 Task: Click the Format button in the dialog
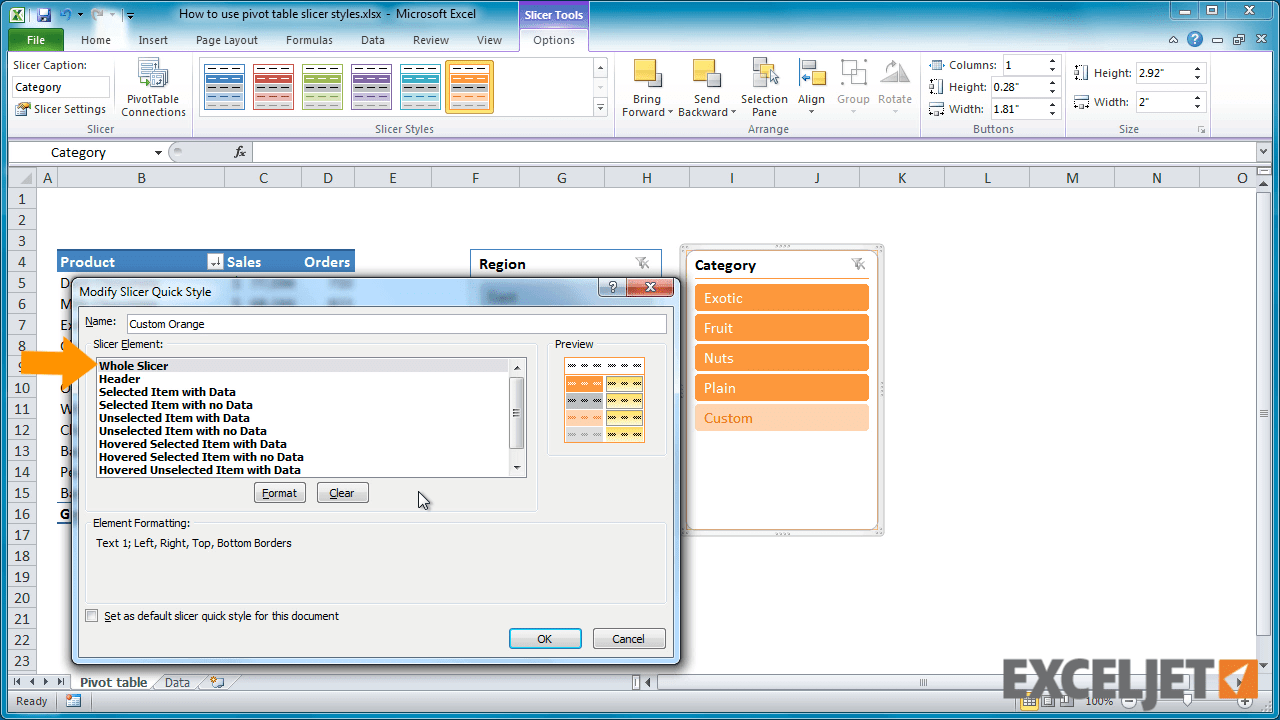click(279, 492)
